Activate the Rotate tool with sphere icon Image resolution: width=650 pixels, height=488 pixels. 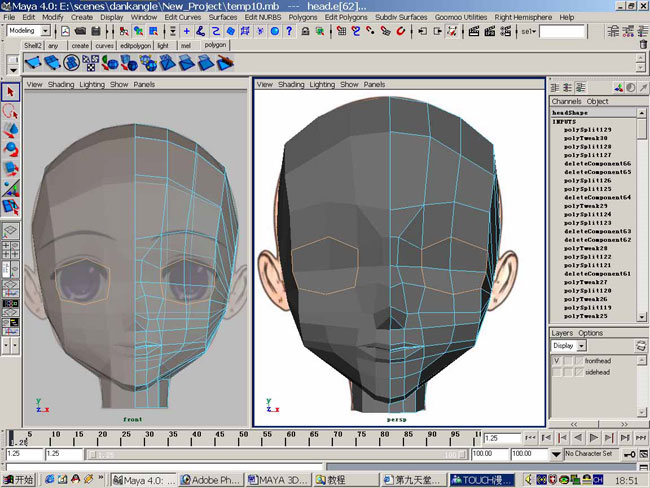pos(10,149)
